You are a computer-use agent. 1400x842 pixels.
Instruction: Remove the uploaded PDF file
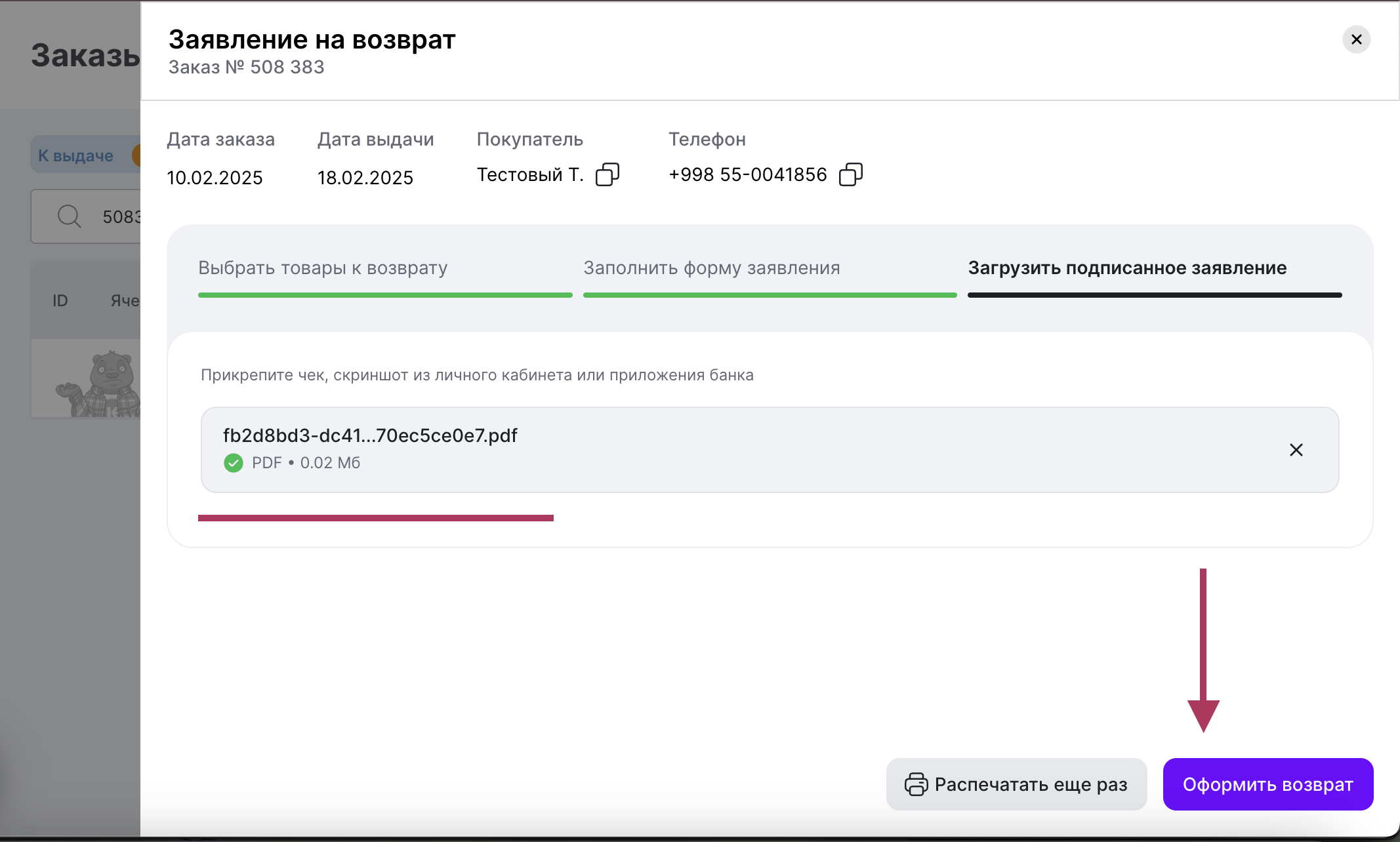[x=1296, y=450]
